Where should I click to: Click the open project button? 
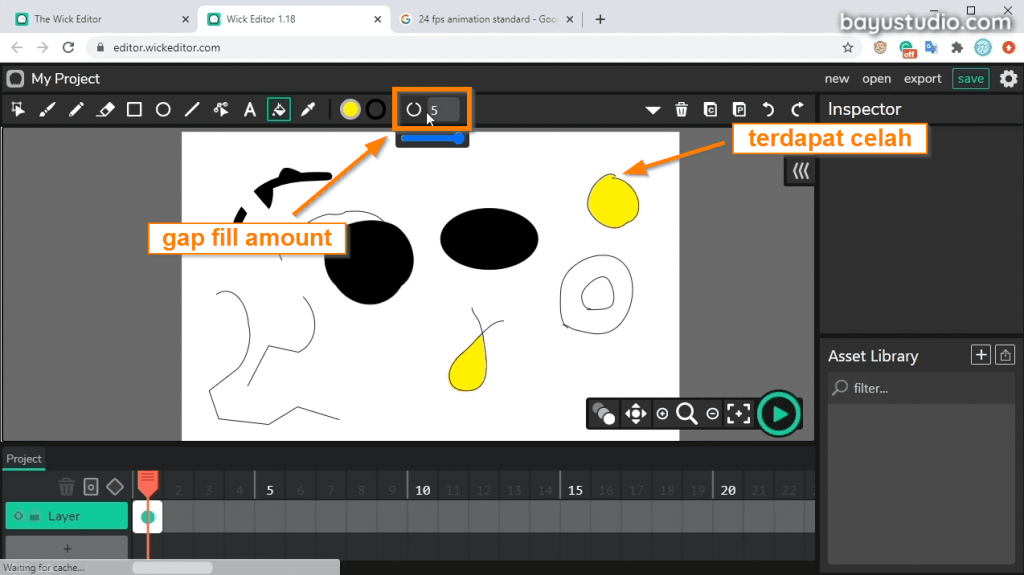pyautogui.click(x=876, y=78)
